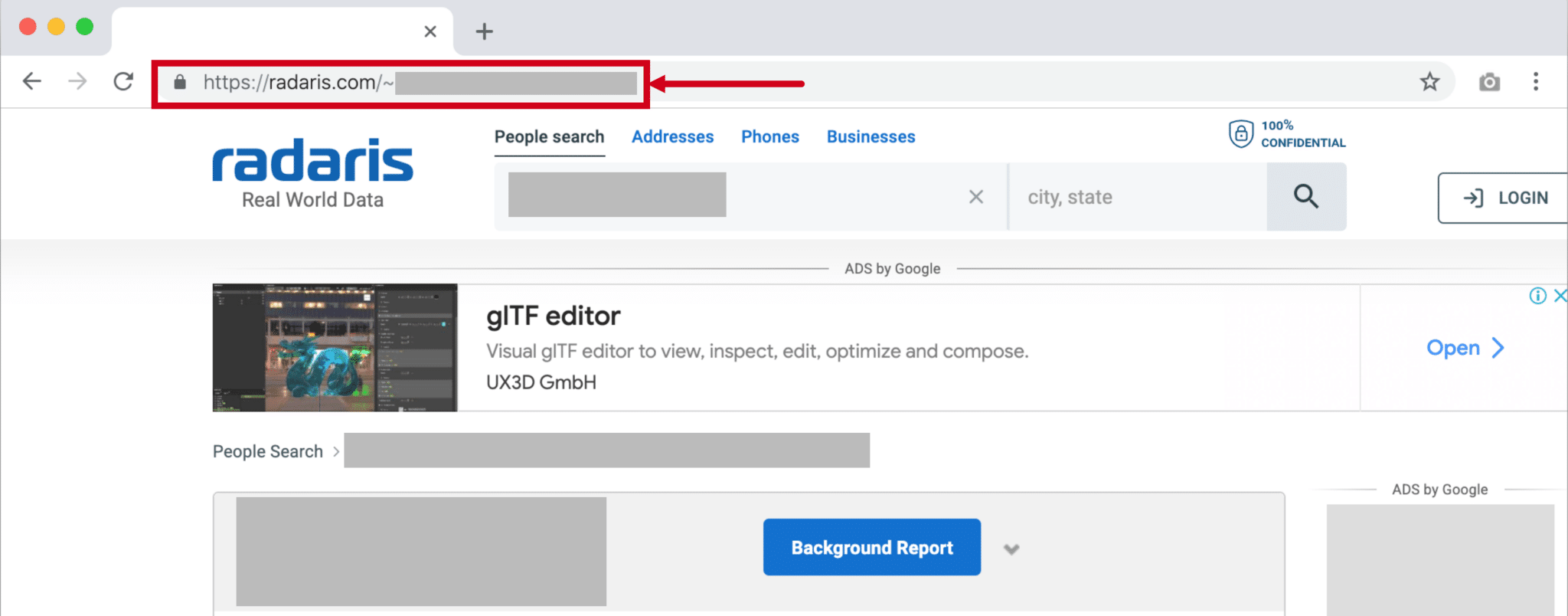Click the camera screenshot extension icon
This screenshot has width=1568, height=616.
point(1489,82)
